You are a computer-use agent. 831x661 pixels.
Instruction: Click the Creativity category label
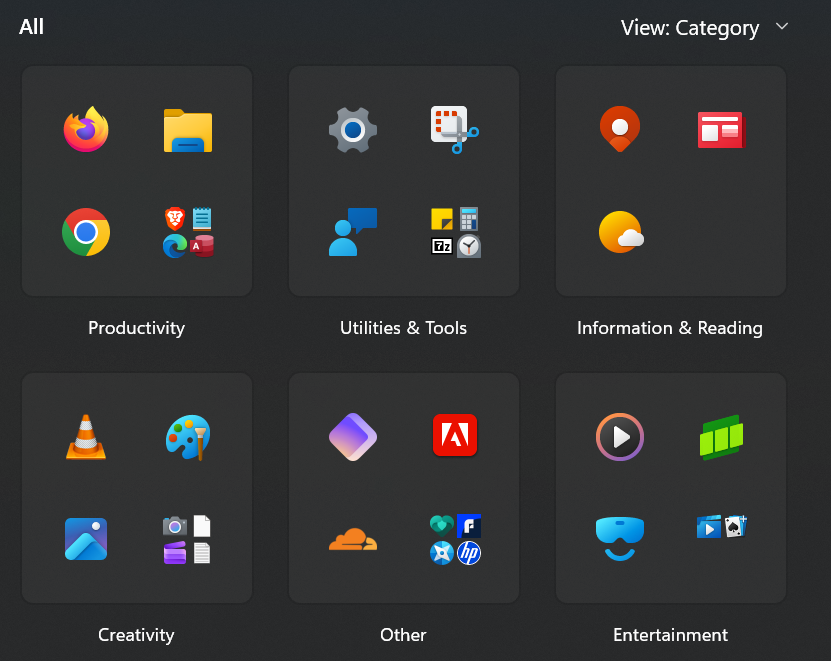coord(136,634)
